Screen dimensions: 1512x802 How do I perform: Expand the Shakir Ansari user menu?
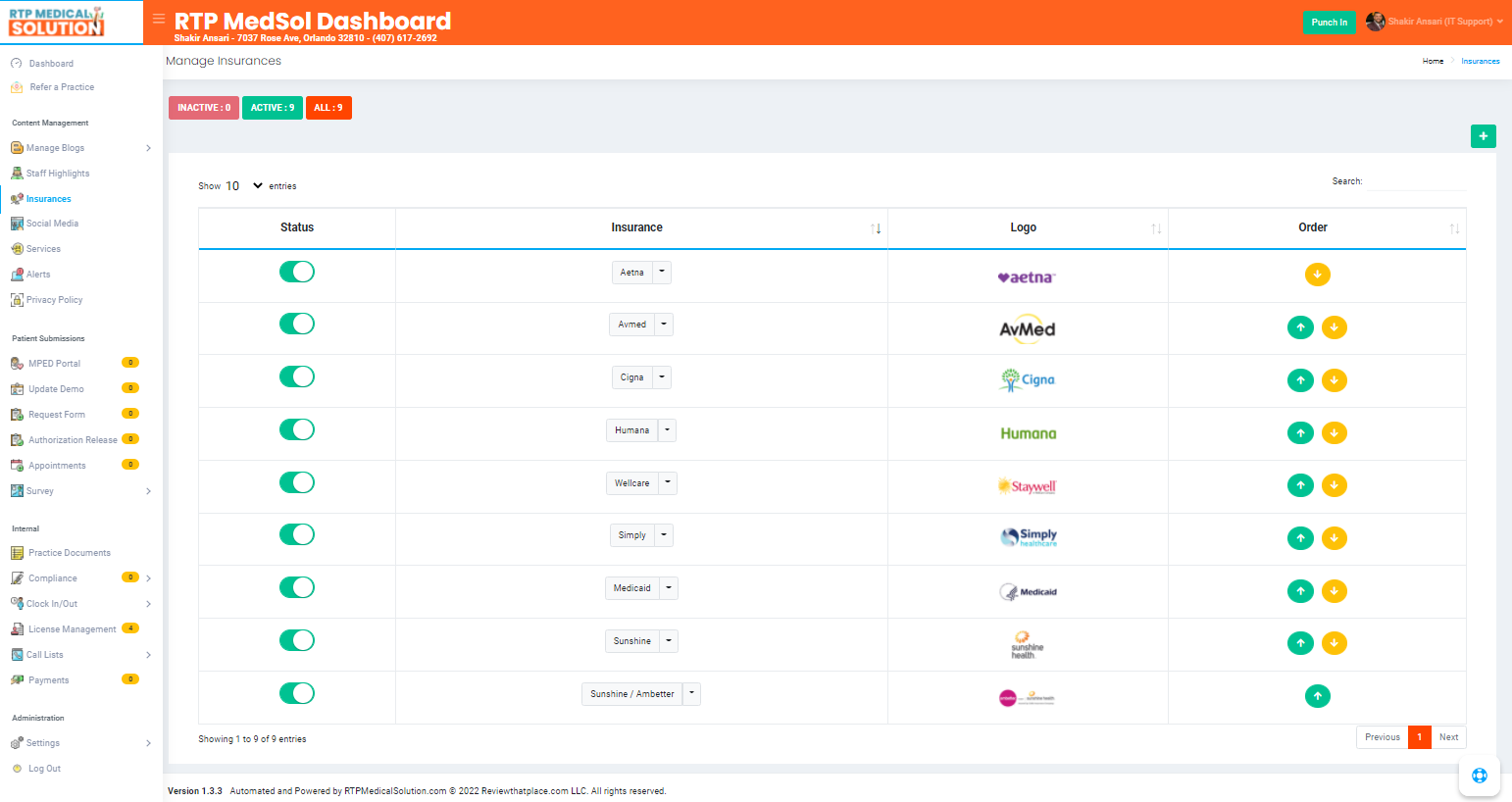click(1444, 22)
